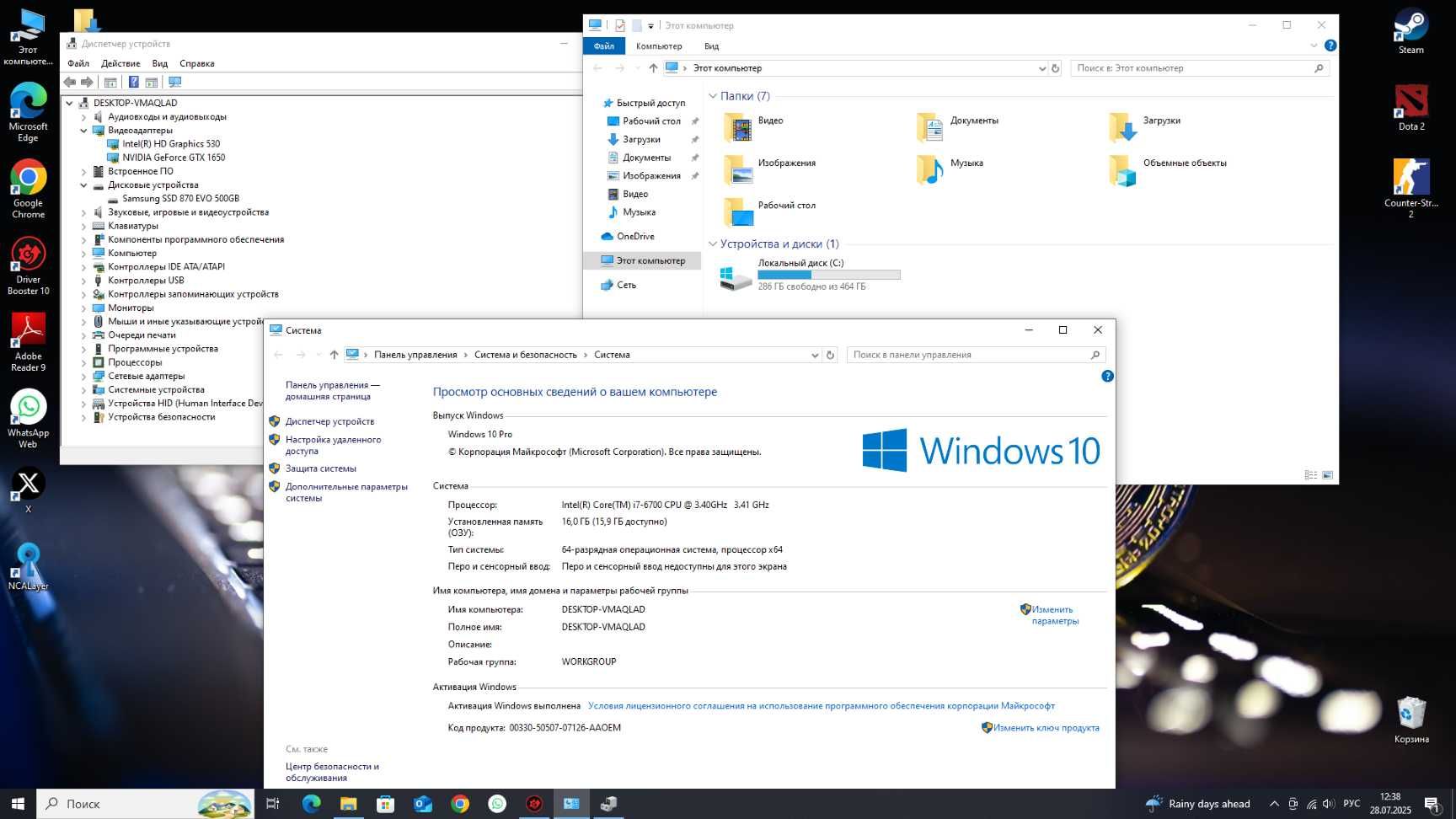1456x819 pixels.
Task: Collapse Устройства и диски group
Action: pyautogui.click(x=713, y=244)
